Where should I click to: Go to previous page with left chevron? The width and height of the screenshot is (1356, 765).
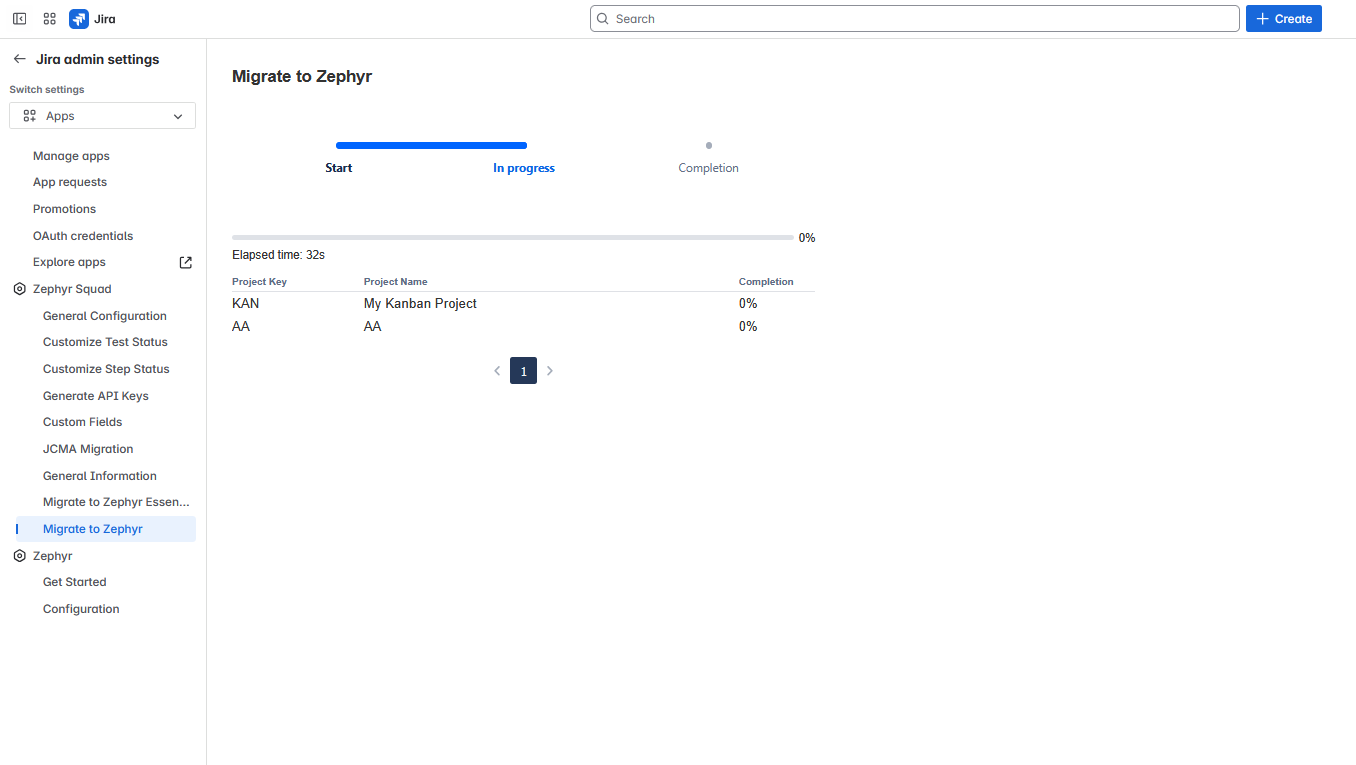pyautogui.click(x=497, y=370)
